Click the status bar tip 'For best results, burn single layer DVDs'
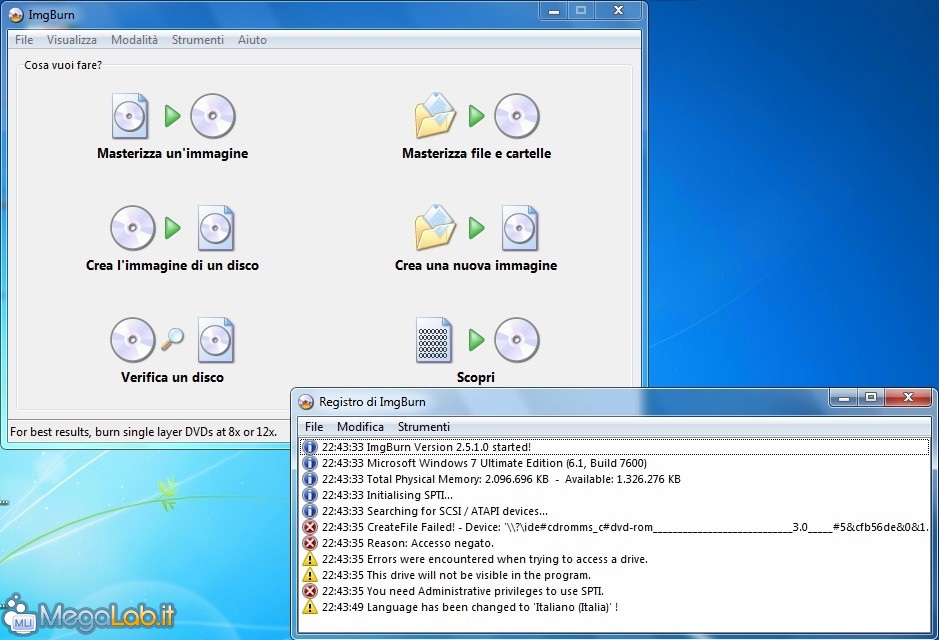 click(x=144, y=432)
